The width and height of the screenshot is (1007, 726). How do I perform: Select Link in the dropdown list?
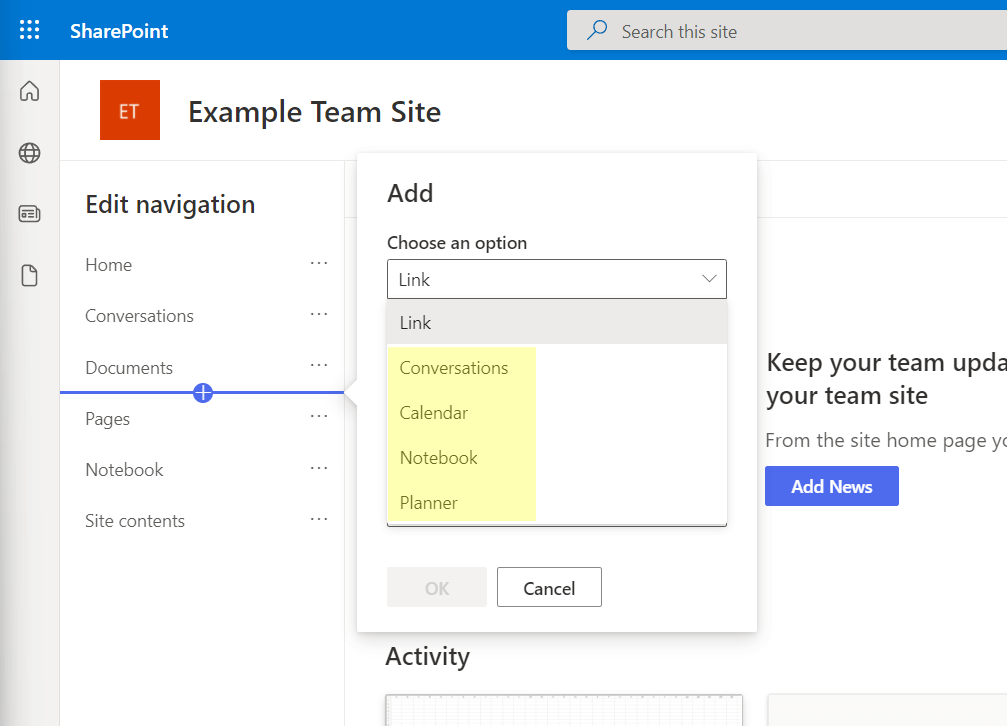click(557, 323)
